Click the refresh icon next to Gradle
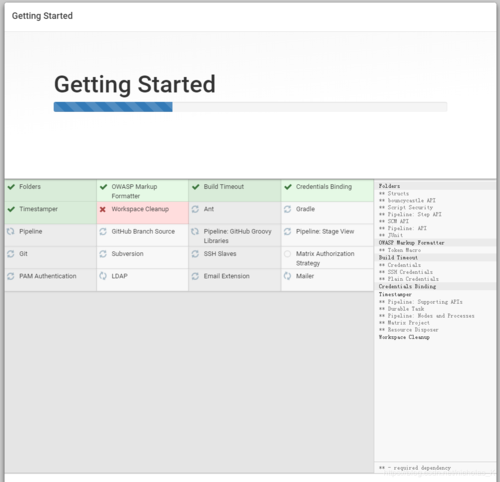This screenshot has height=482, width=500. [x=287, y=209]
